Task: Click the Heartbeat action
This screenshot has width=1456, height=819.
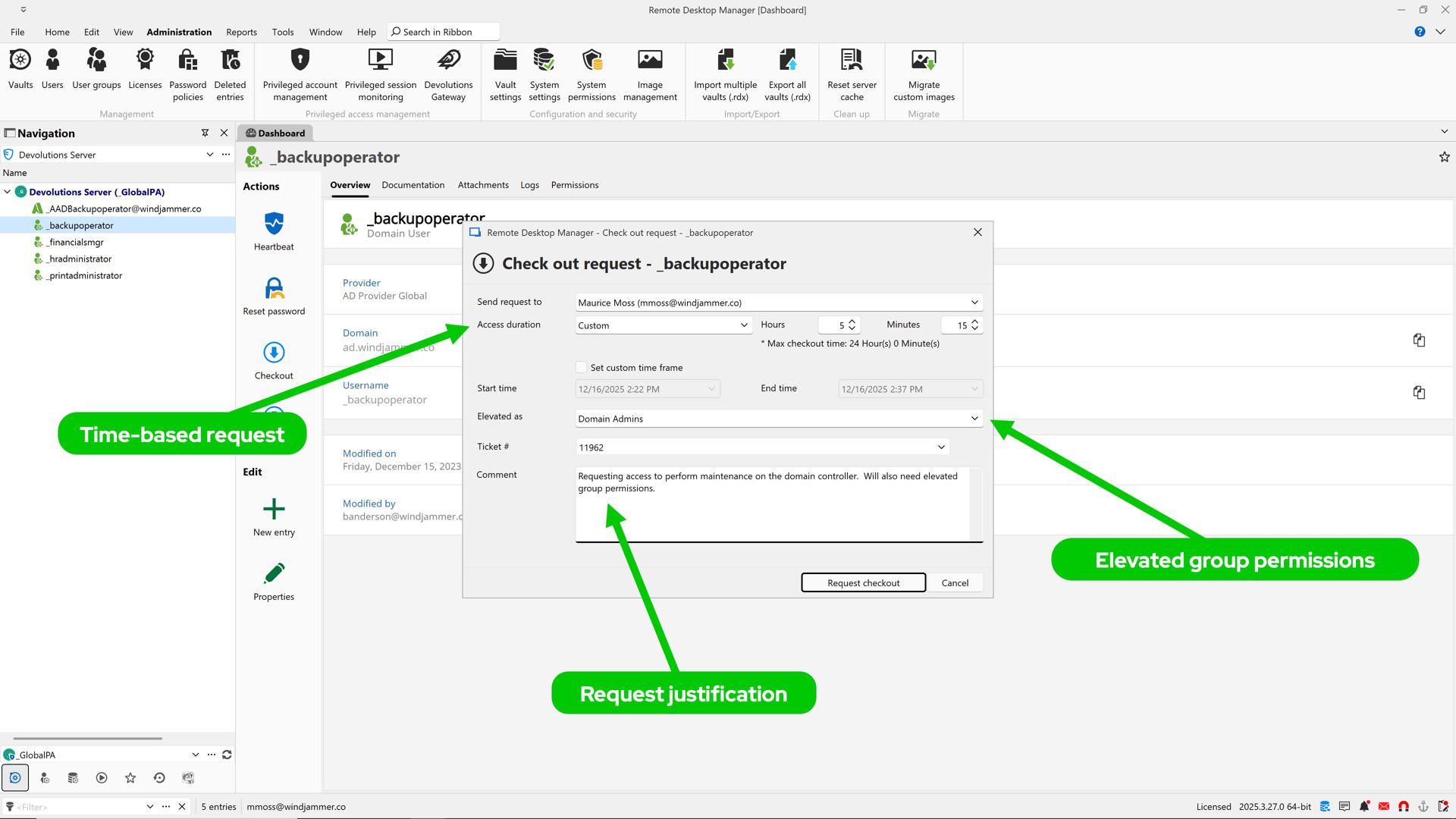Action: [x=274, y=231]
